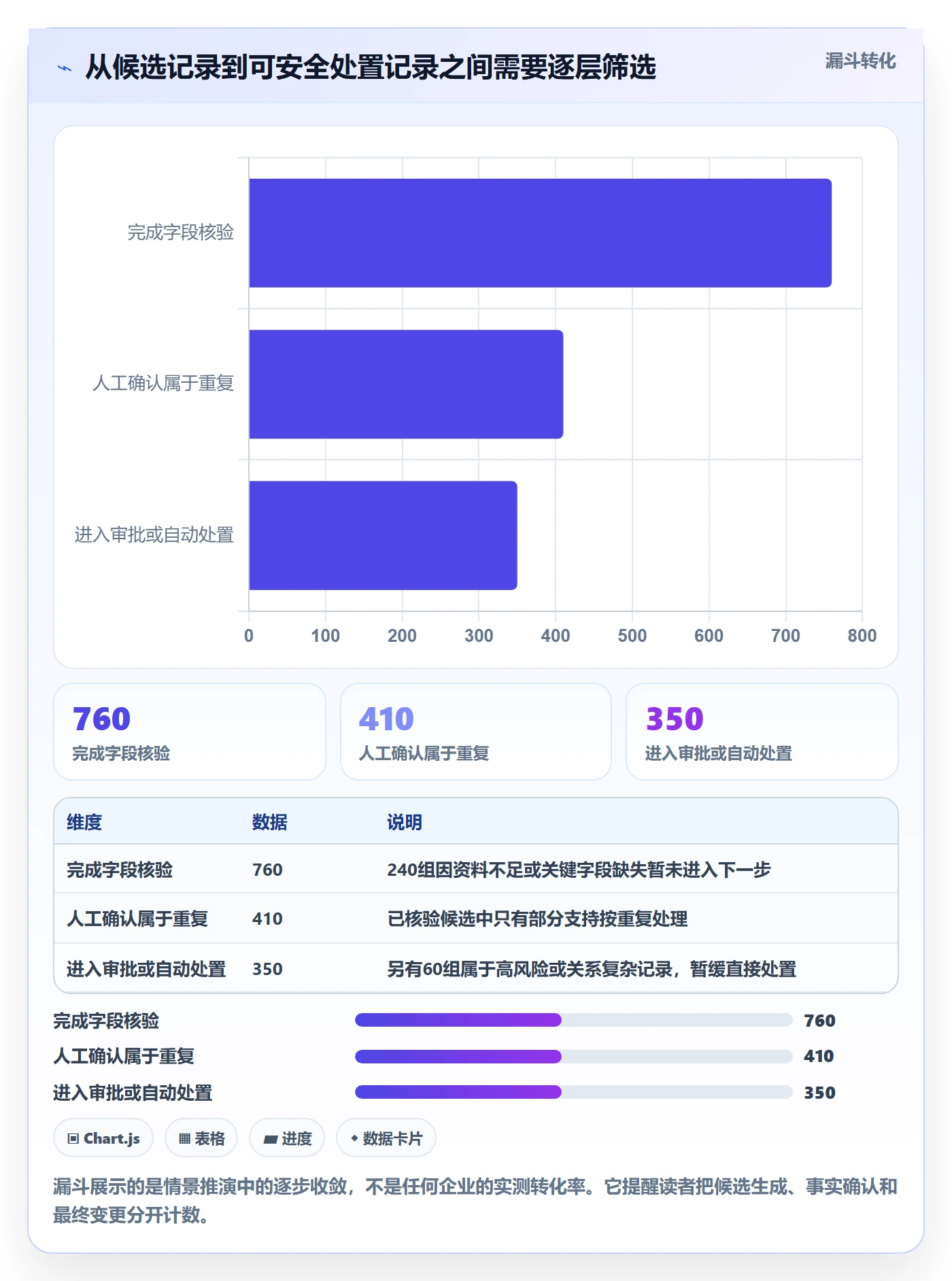Click the 完成字段核验 bar in the chart

[540, 233]
